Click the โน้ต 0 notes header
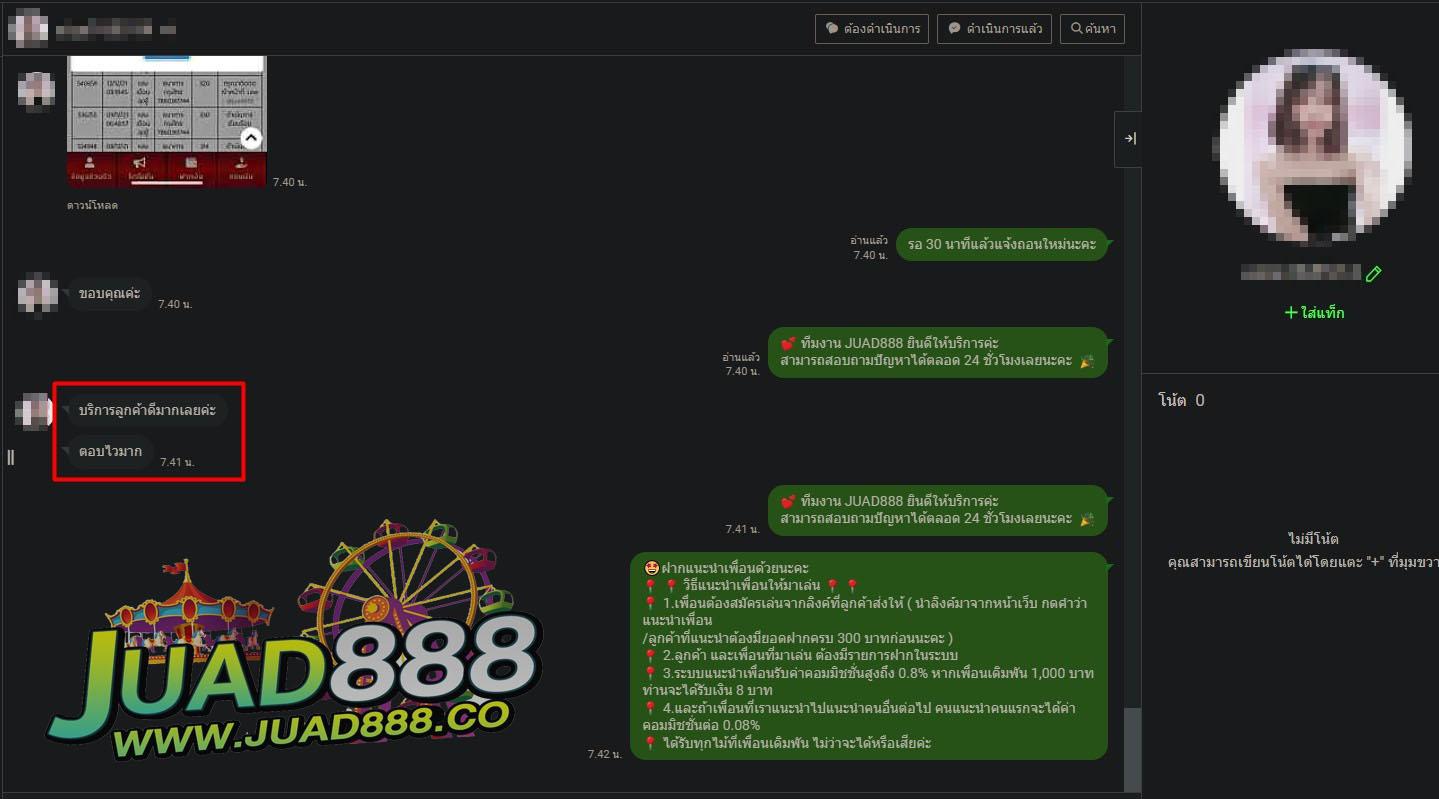Viewport: 1439px width, 799px height. pyautogui.click(x=1181, y=400)
